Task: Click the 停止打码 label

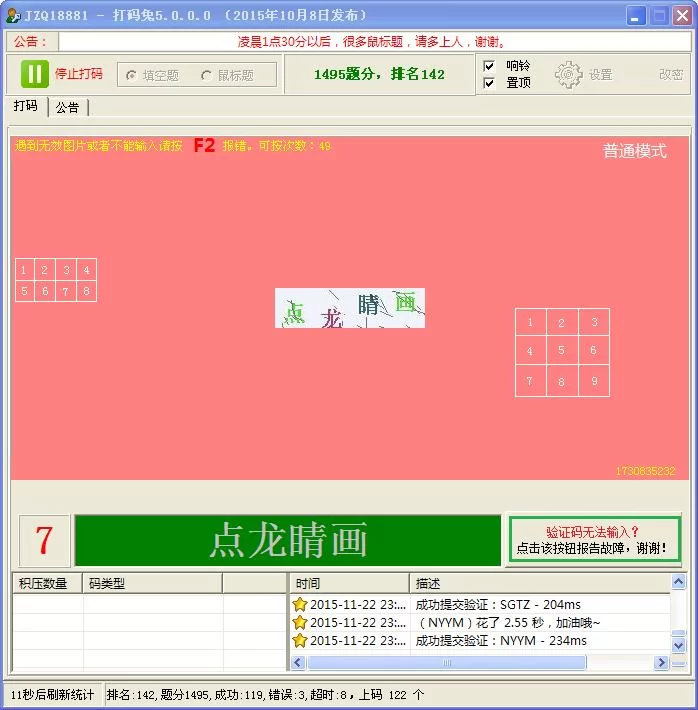Action: click(78, 74)
